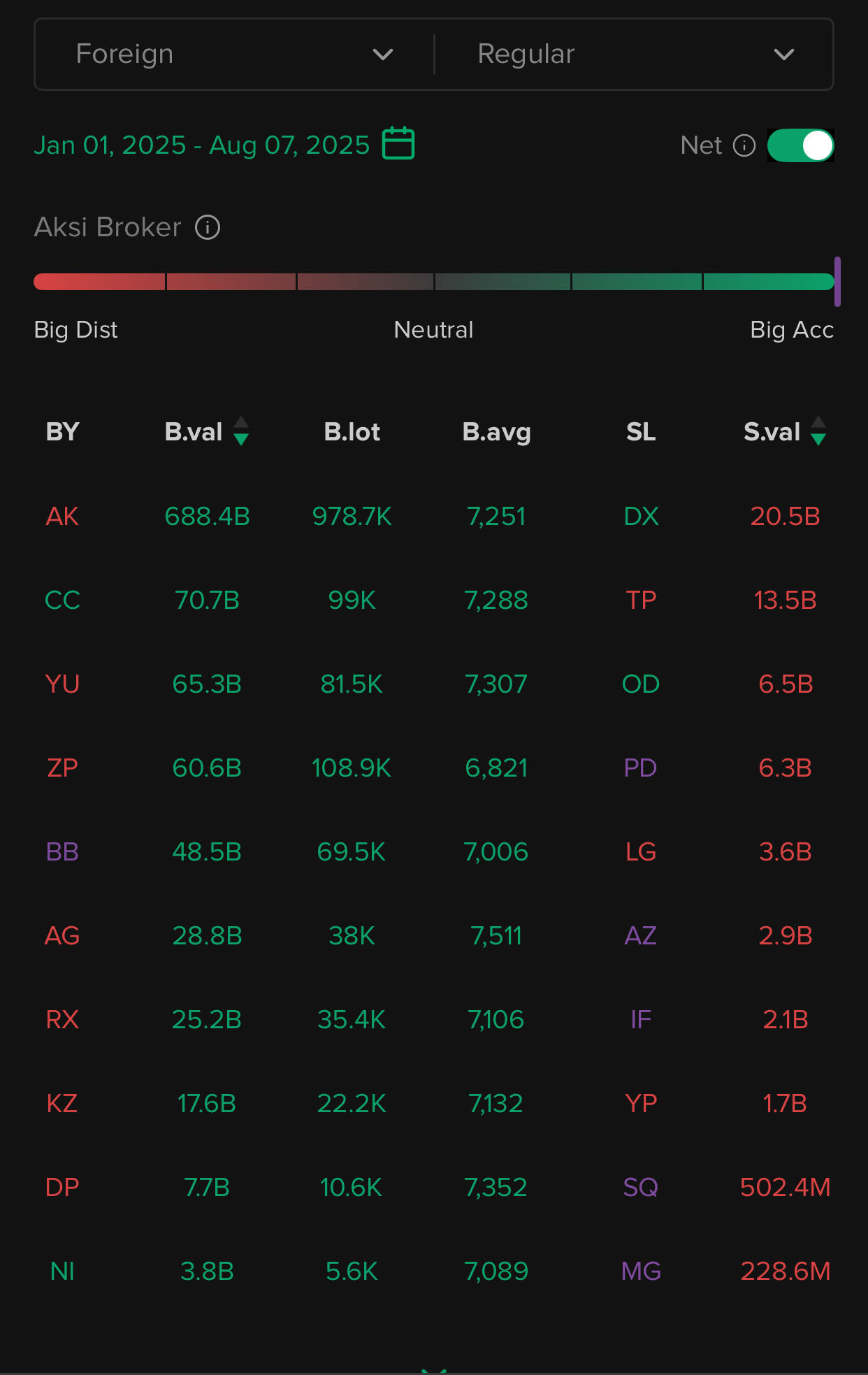Viewport: 868px width, 1375px height.
Task: Open the Aksi Broker info icon
Action: point(208,227)
